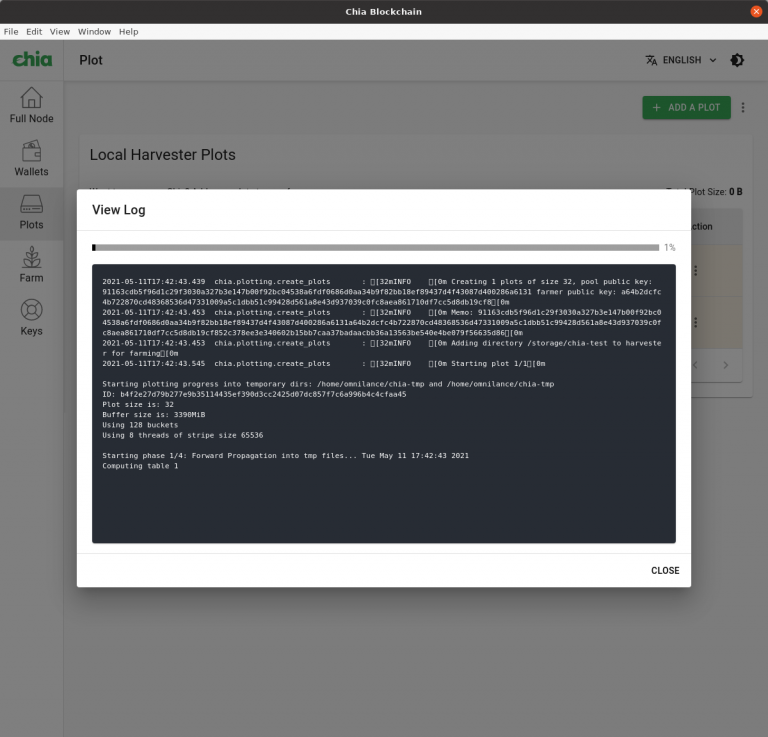Click the Chia logo in sidebar
Screen dimensions: 768x737
32,60
